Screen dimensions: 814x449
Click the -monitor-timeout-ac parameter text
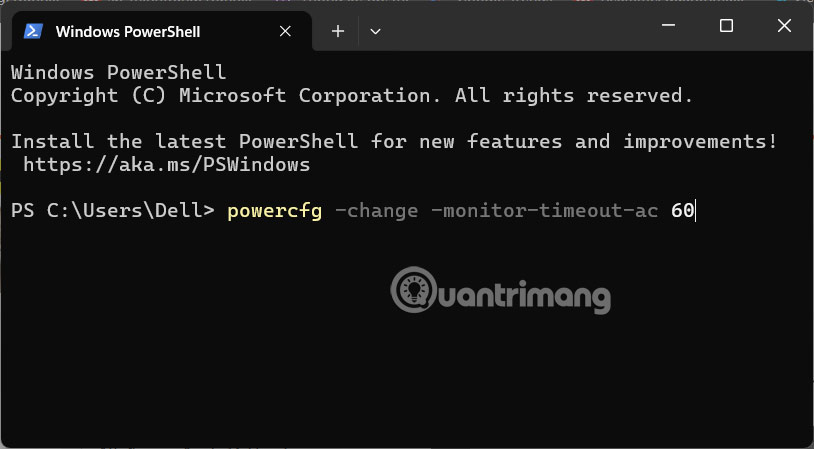click(x=544, y=211)
